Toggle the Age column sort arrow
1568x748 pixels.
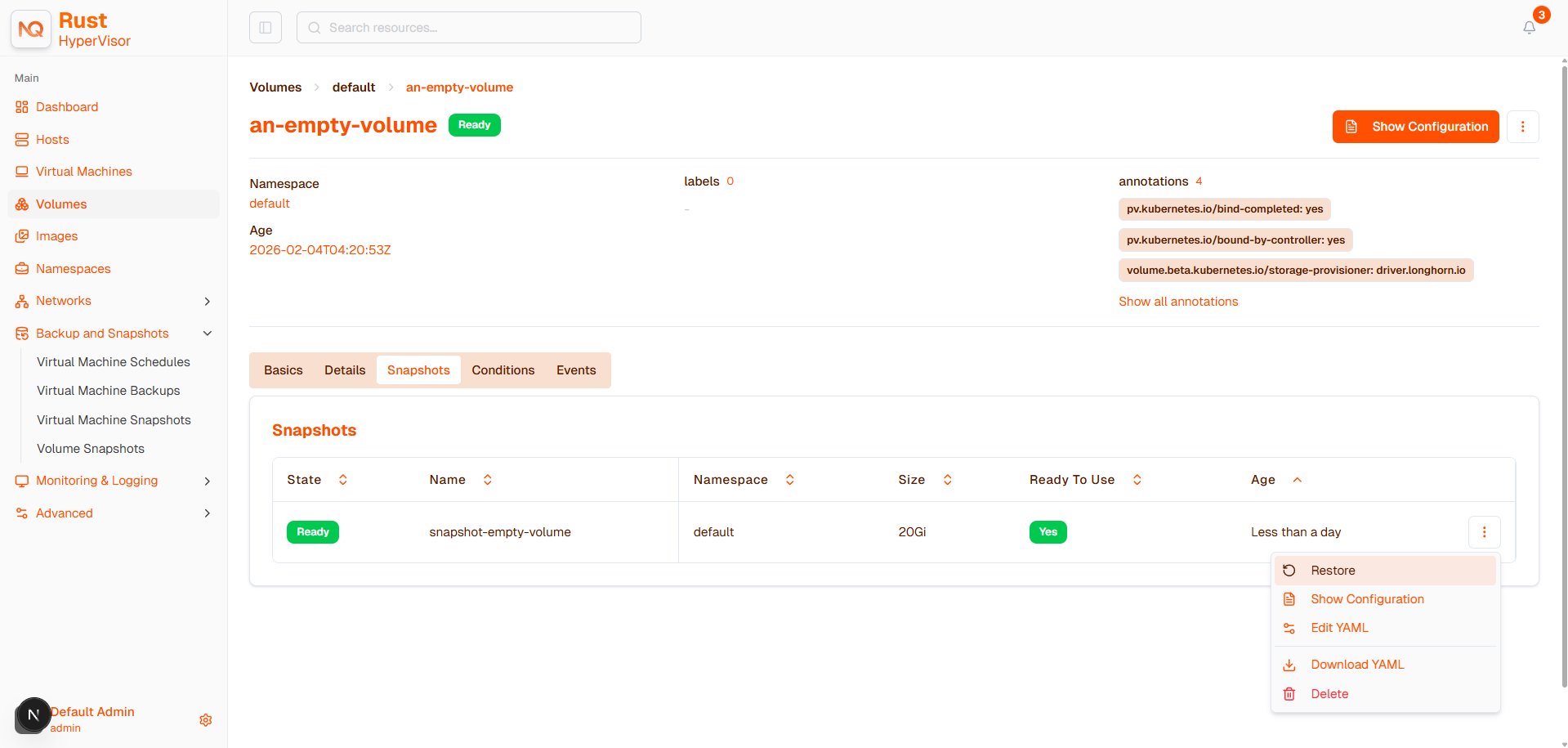pos(1297,480)
